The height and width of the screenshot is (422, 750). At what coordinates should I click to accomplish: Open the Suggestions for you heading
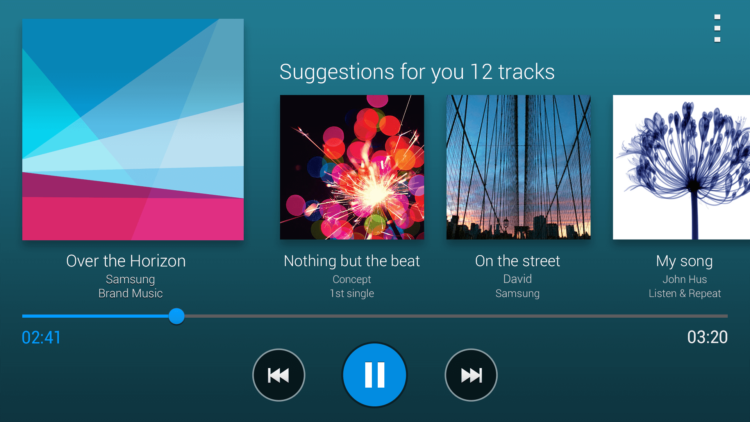pyautogui.click(x=417, y=72)
